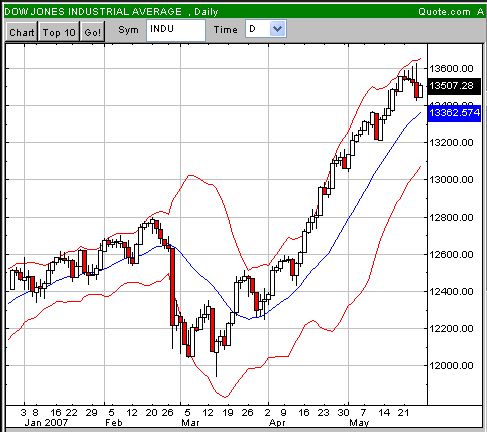Click the DOW JONES INDUSTRIAL AVERAGE title
The width and height of the screenshot is (487, 432).
click(93, 12)
